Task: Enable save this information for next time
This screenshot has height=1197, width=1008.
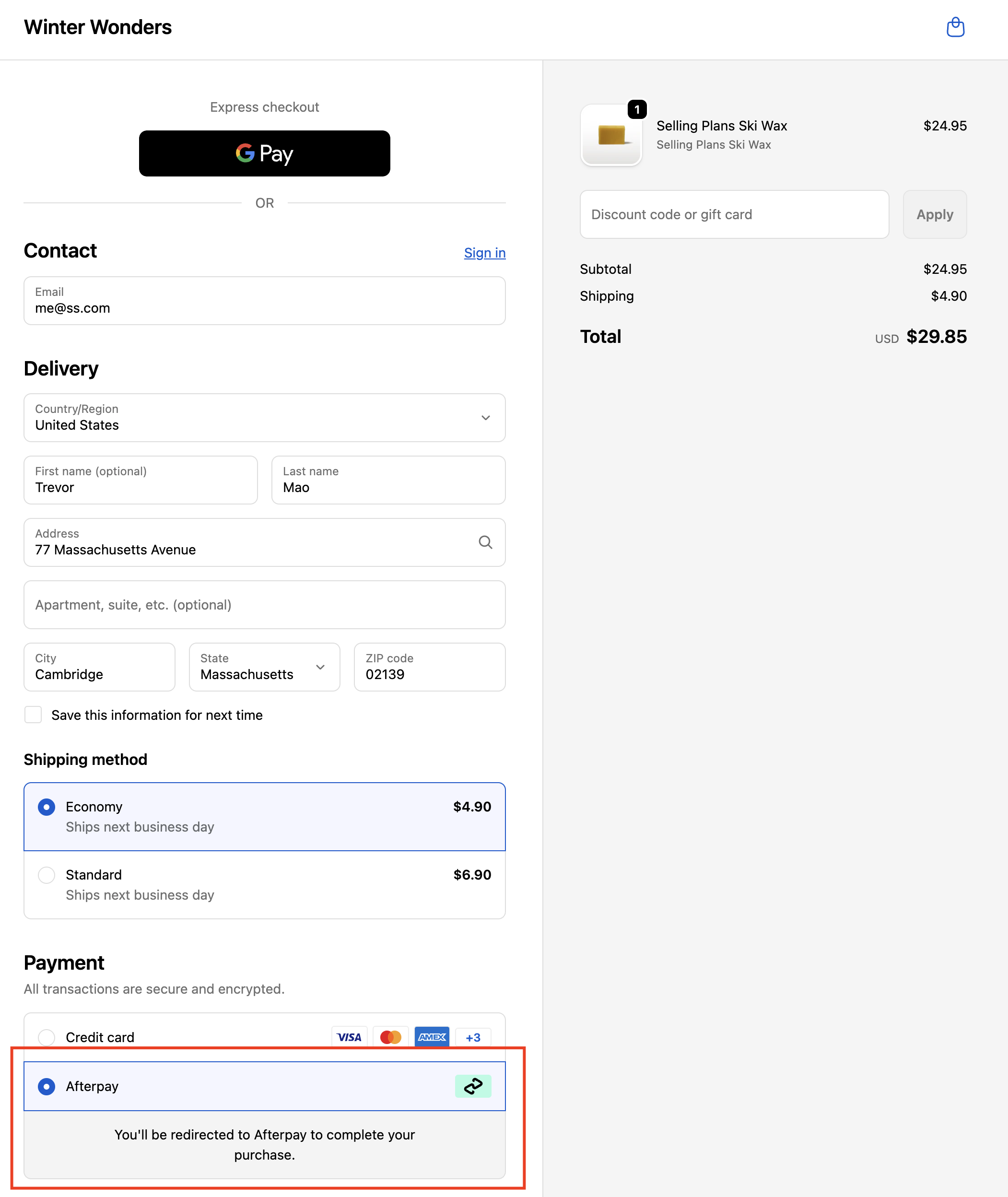Action: (33, 715)
